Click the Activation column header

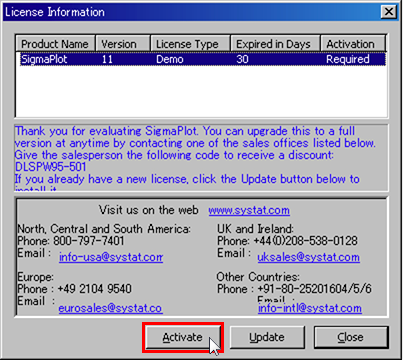point(353,44)
